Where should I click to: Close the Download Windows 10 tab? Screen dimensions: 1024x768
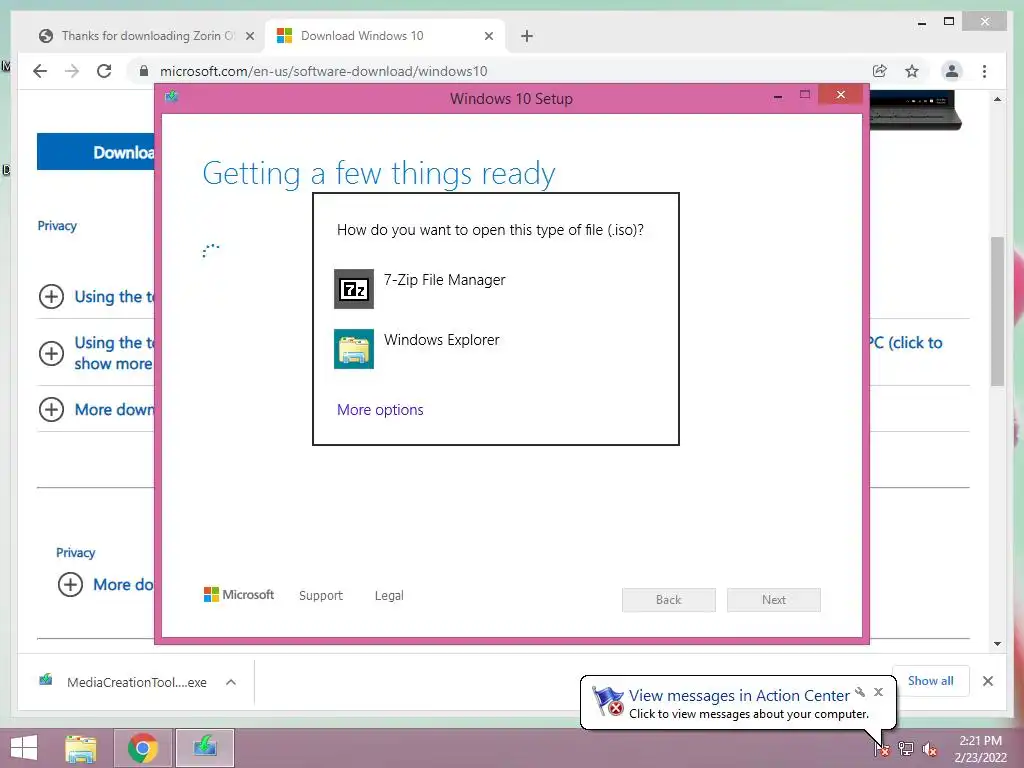488,36
